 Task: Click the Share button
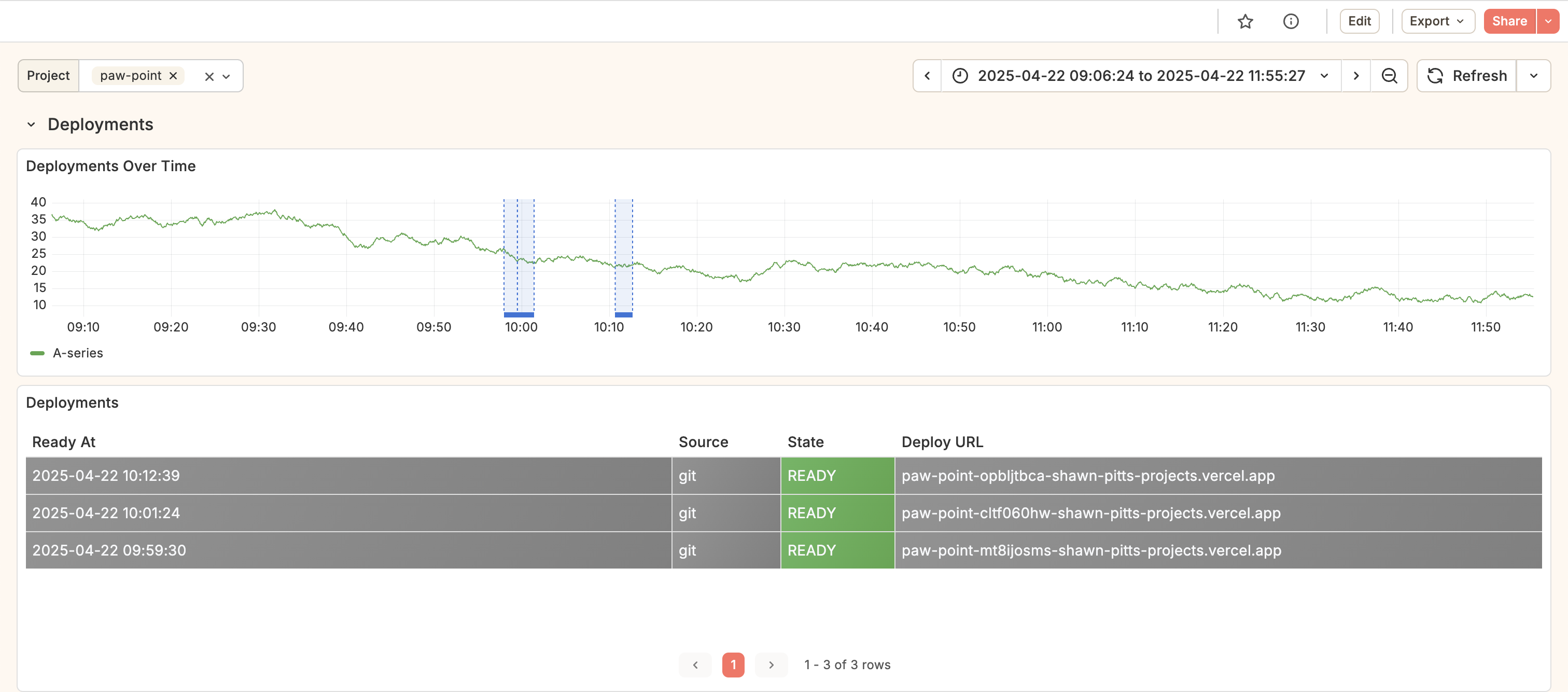pos(1508,22)
